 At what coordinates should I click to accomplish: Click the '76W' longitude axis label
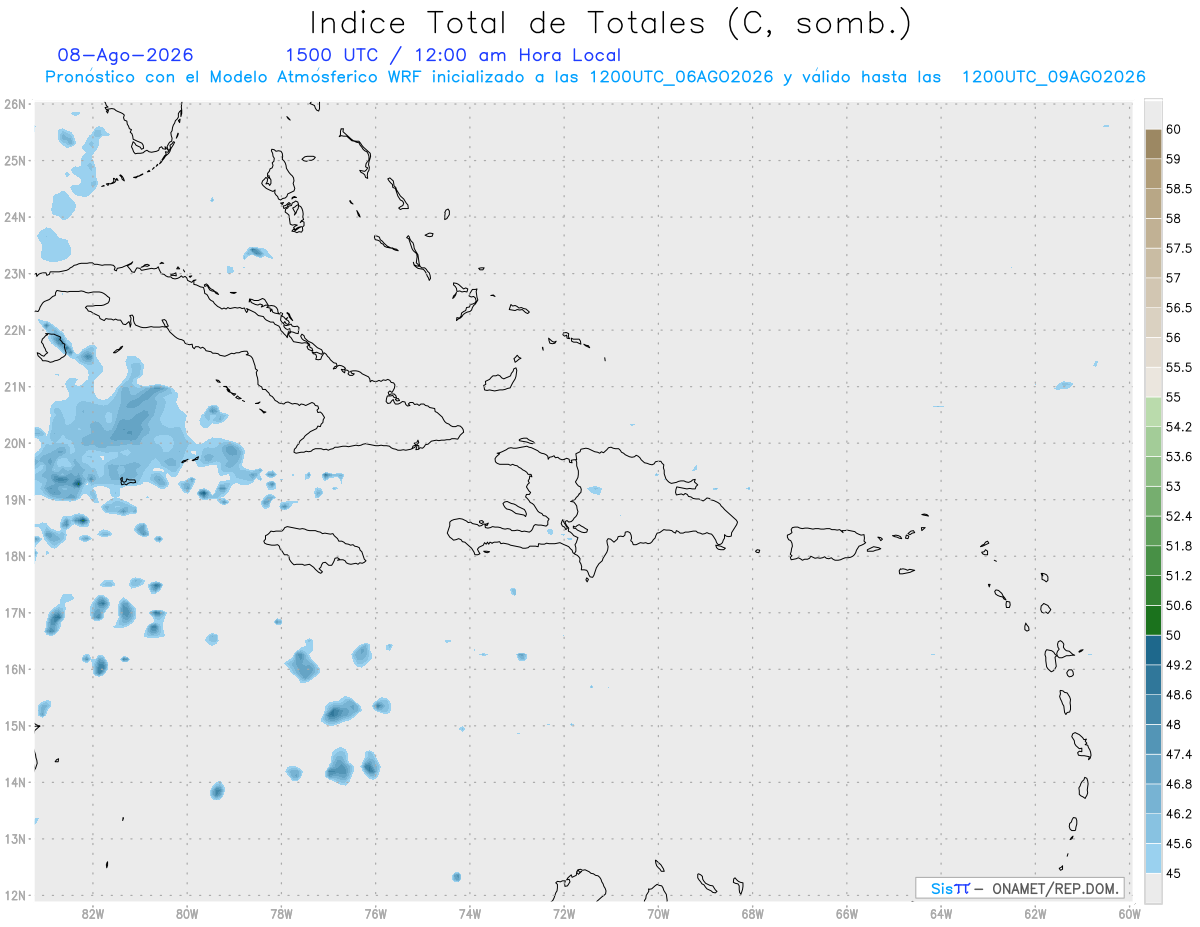376,913
